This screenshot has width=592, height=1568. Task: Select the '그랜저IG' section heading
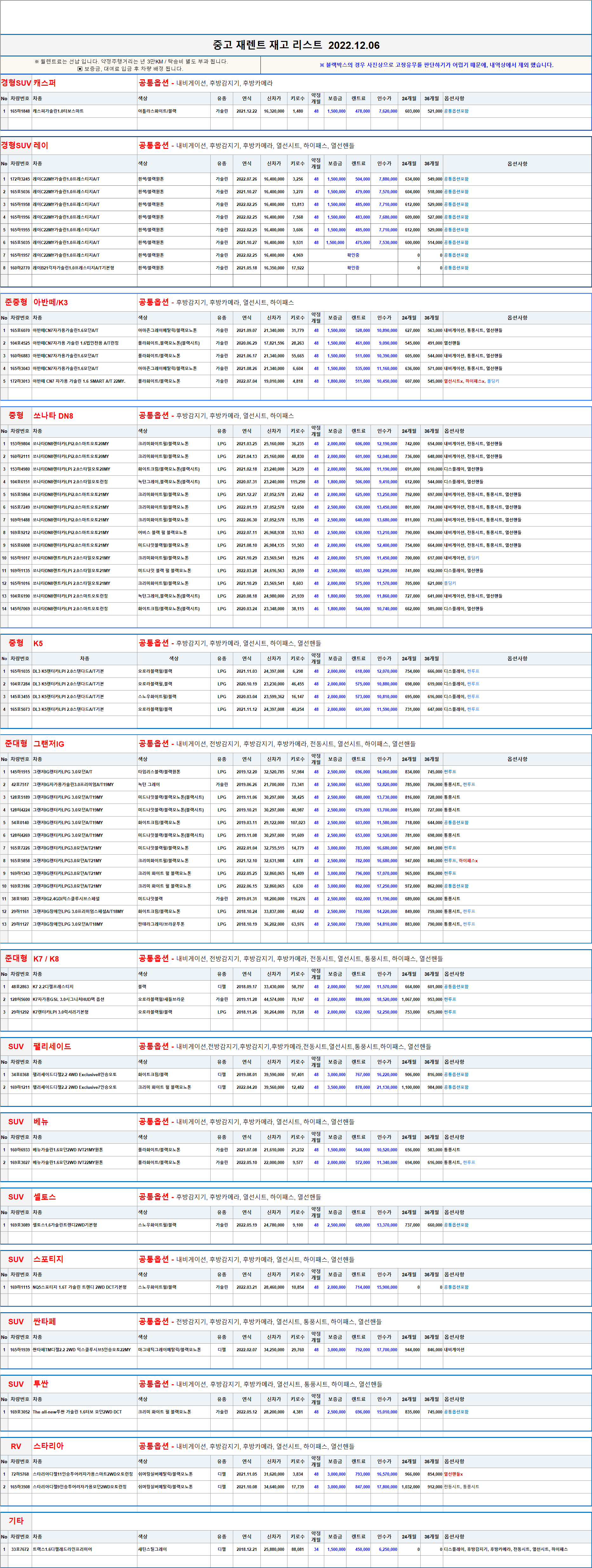click(x=49, y=744)
